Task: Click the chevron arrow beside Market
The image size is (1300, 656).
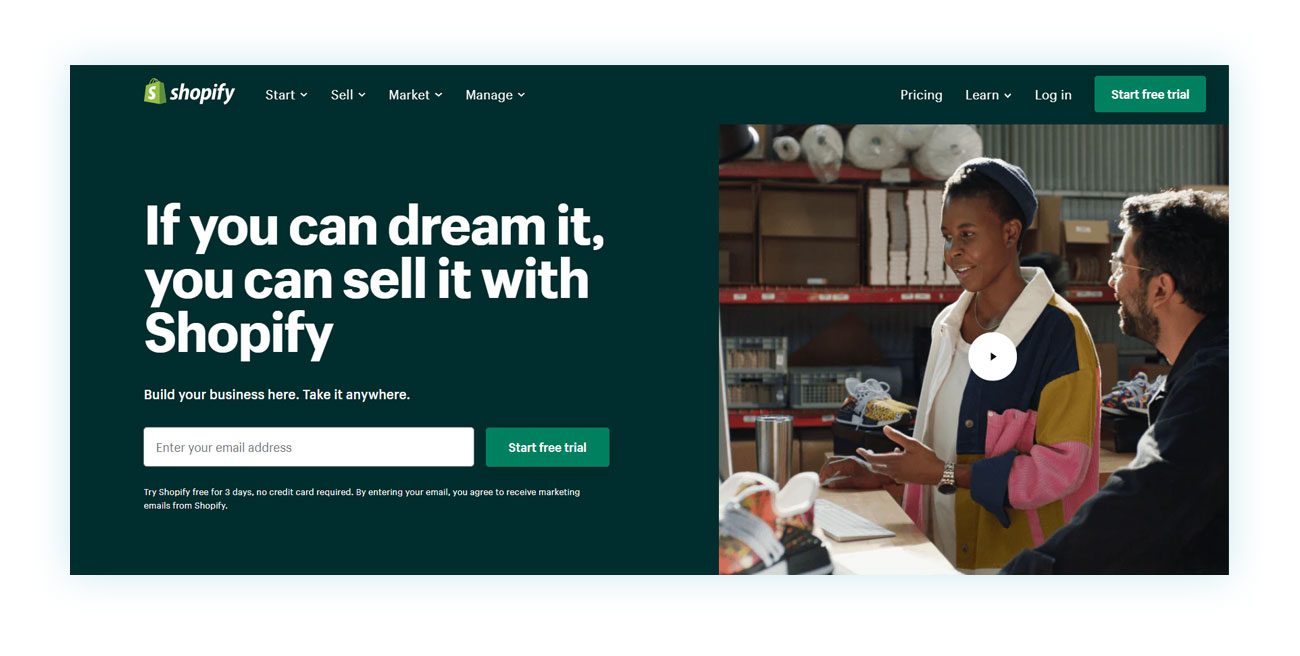Action: [438, 95]
